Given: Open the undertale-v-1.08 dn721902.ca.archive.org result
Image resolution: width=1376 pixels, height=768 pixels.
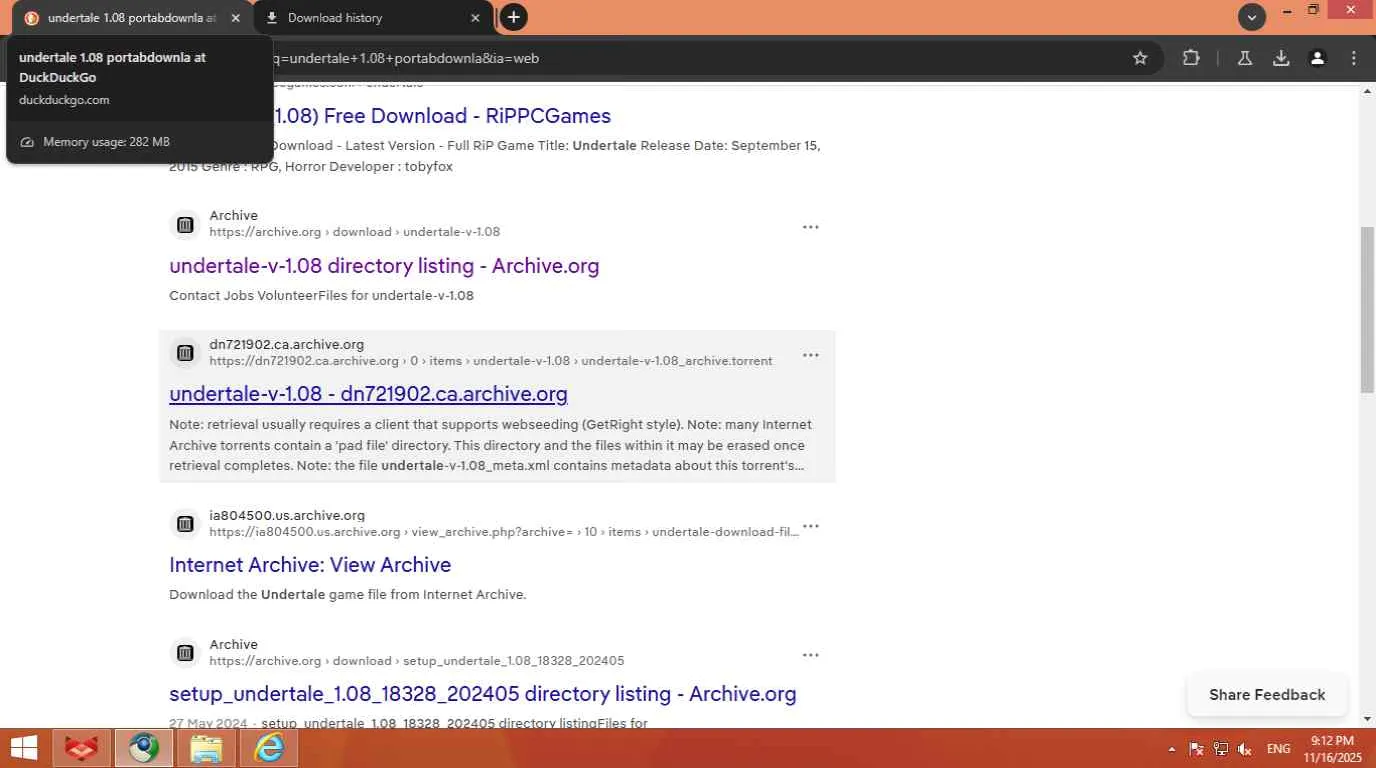Looking at the screenshot, I should 368,394.
